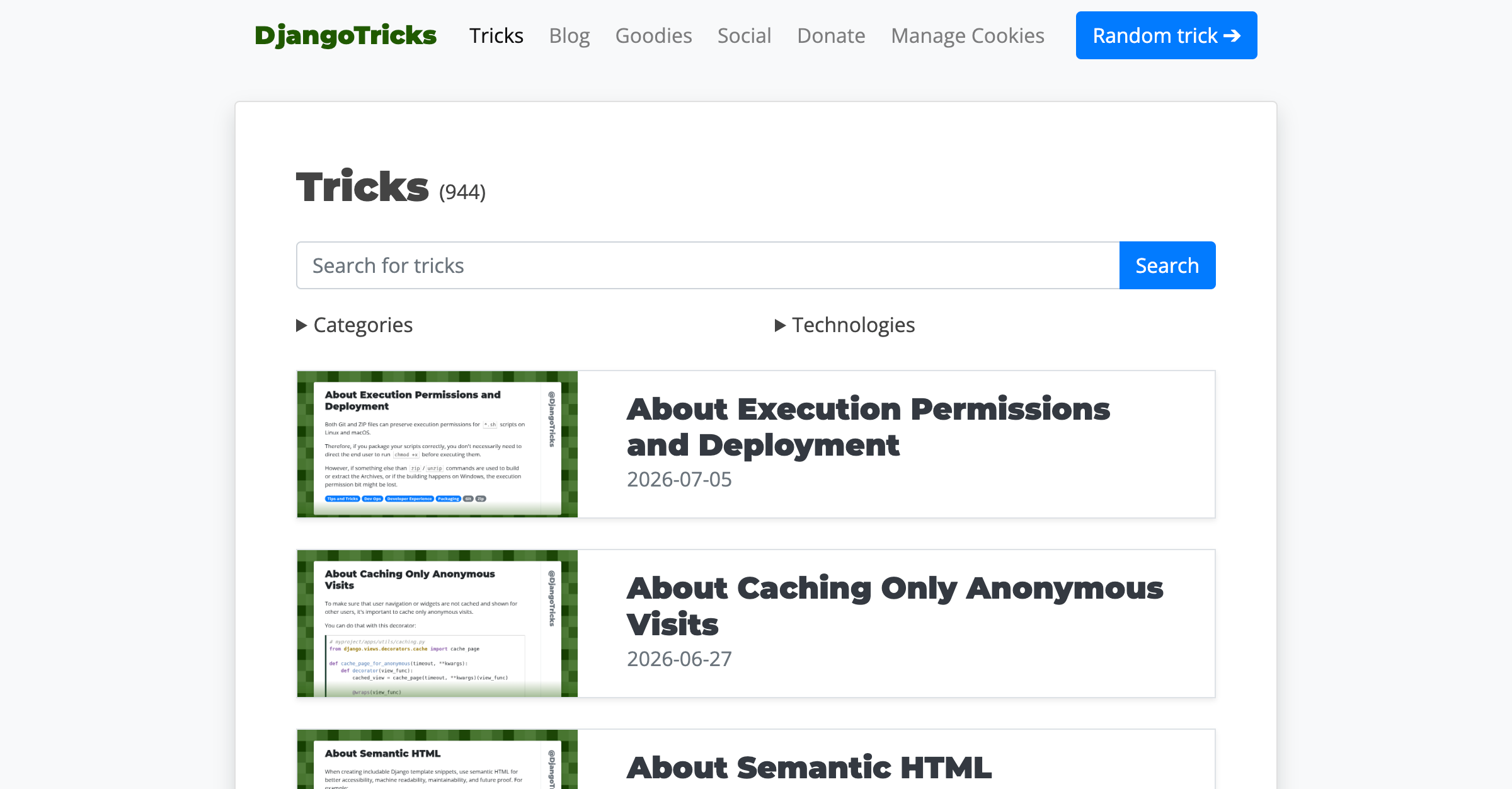Screen dimensions: 1512x789
Task: Open the Goodies nav link
Action: [x=653, y=36]
